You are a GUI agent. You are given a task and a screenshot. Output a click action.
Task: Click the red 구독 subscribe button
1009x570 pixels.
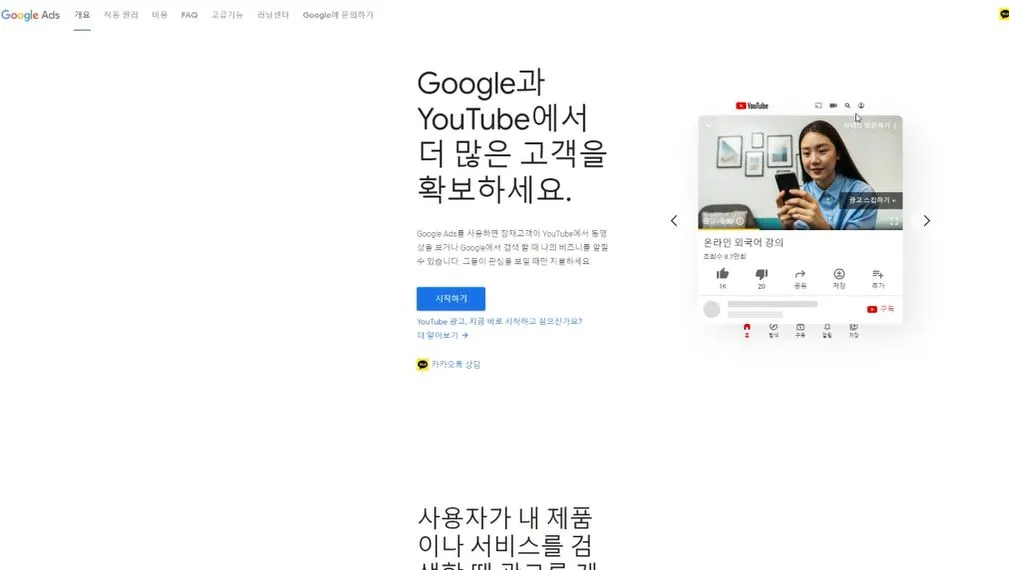(880, 309)
